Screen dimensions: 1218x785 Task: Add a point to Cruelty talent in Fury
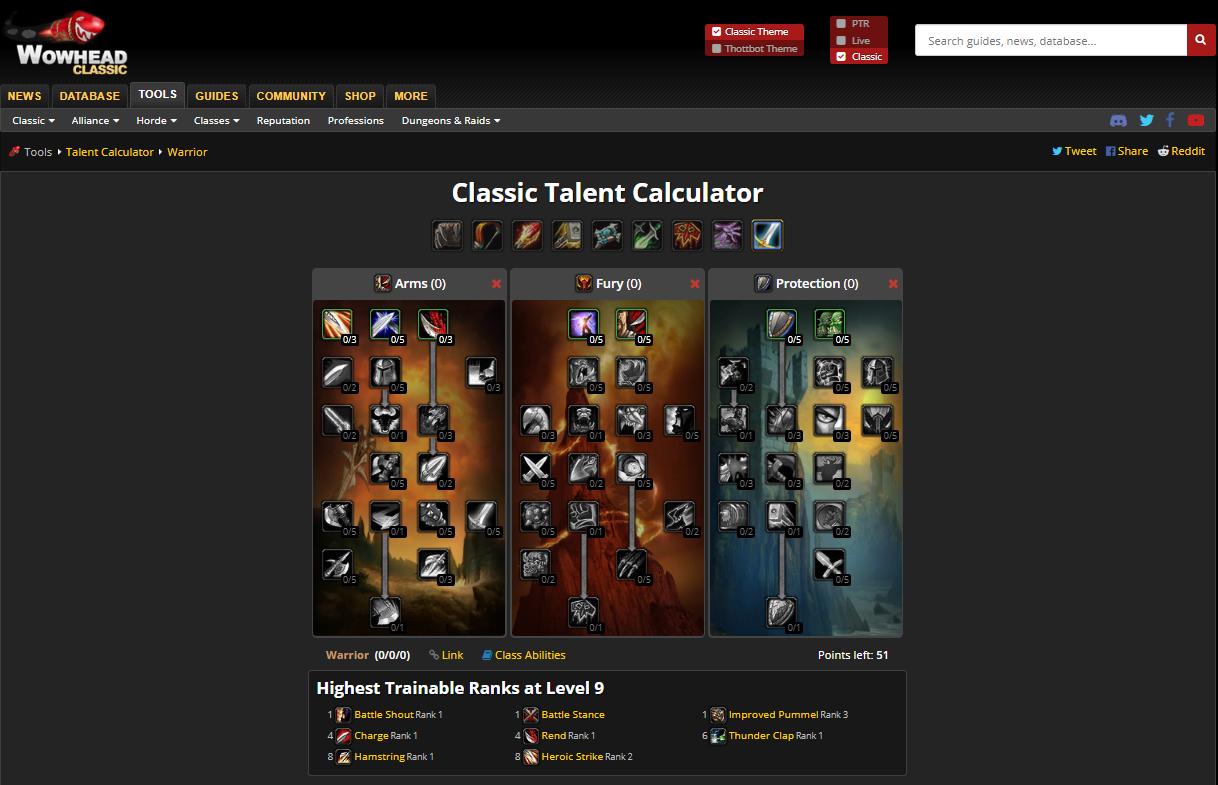(x=632, y=324)
